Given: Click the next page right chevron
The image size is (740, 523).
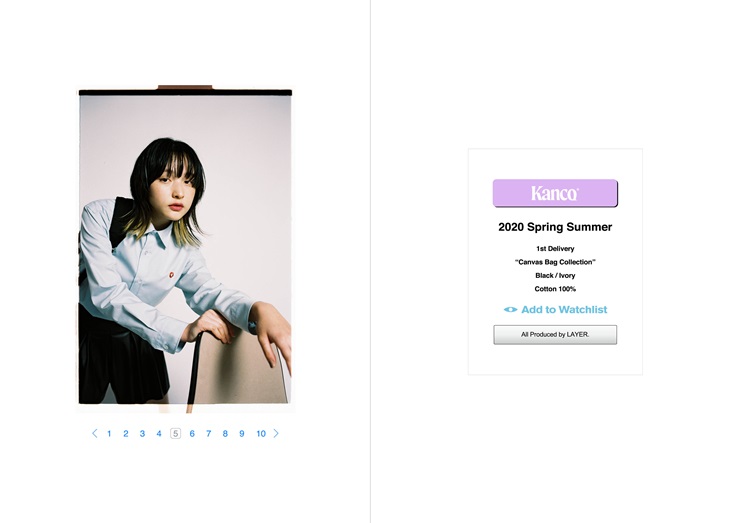Looking at the screenshot, I should coord(276,433).
